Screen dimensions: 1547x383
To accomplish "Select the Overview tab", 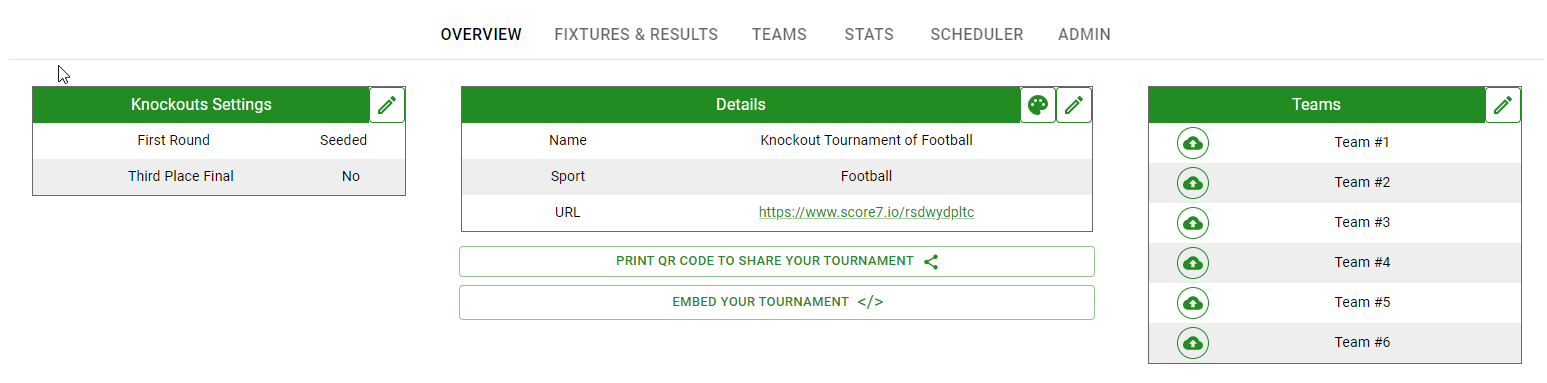I will [x=481, y=34].
